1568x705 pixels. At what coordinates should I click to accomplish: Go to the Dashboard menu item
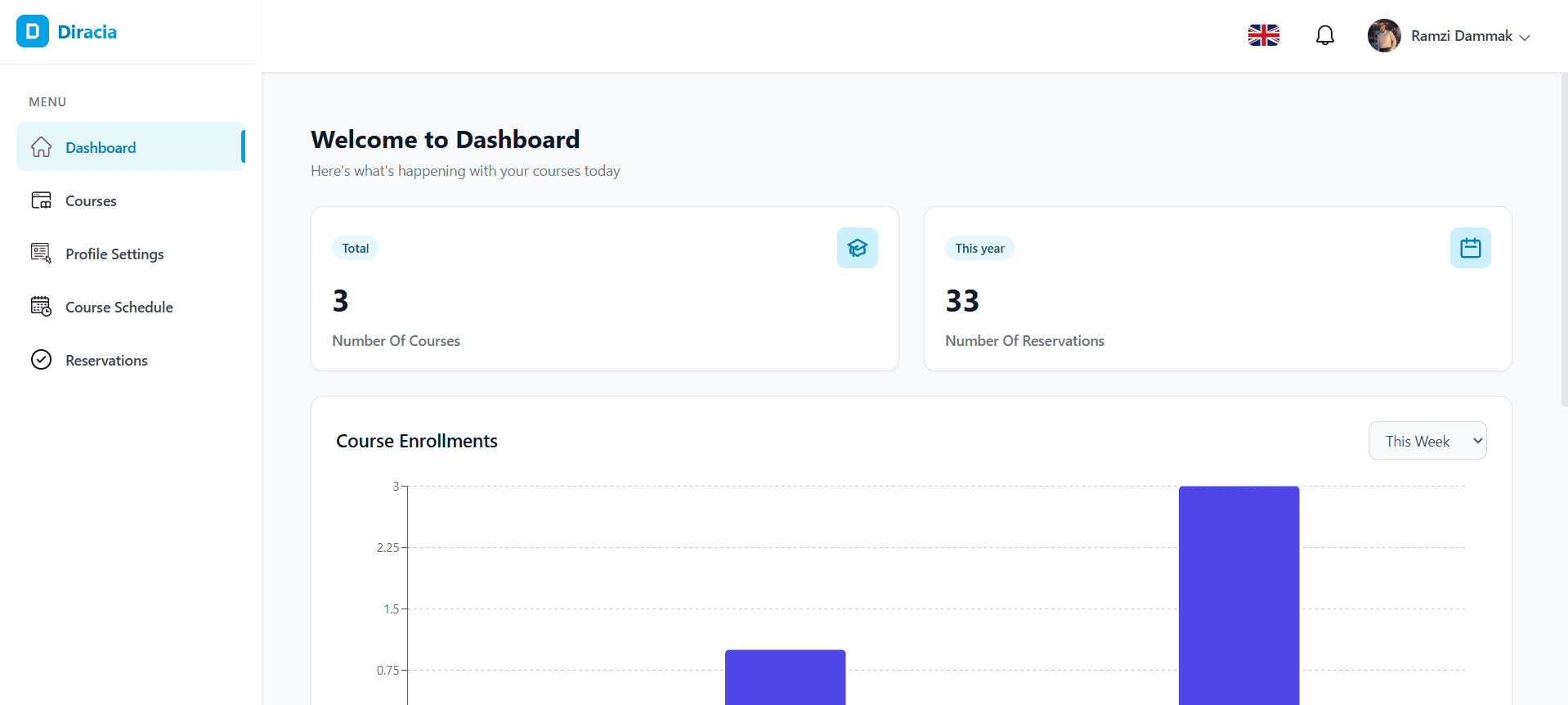(131, 147)
